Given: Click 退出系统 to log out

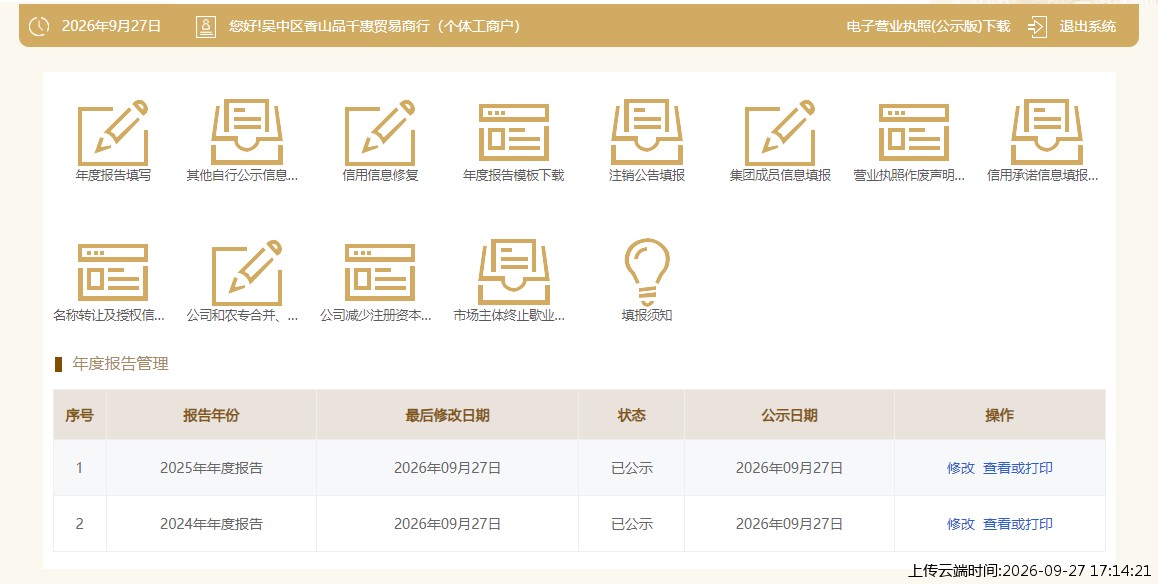Looking at the screenshot, I should pos(1087,27).
